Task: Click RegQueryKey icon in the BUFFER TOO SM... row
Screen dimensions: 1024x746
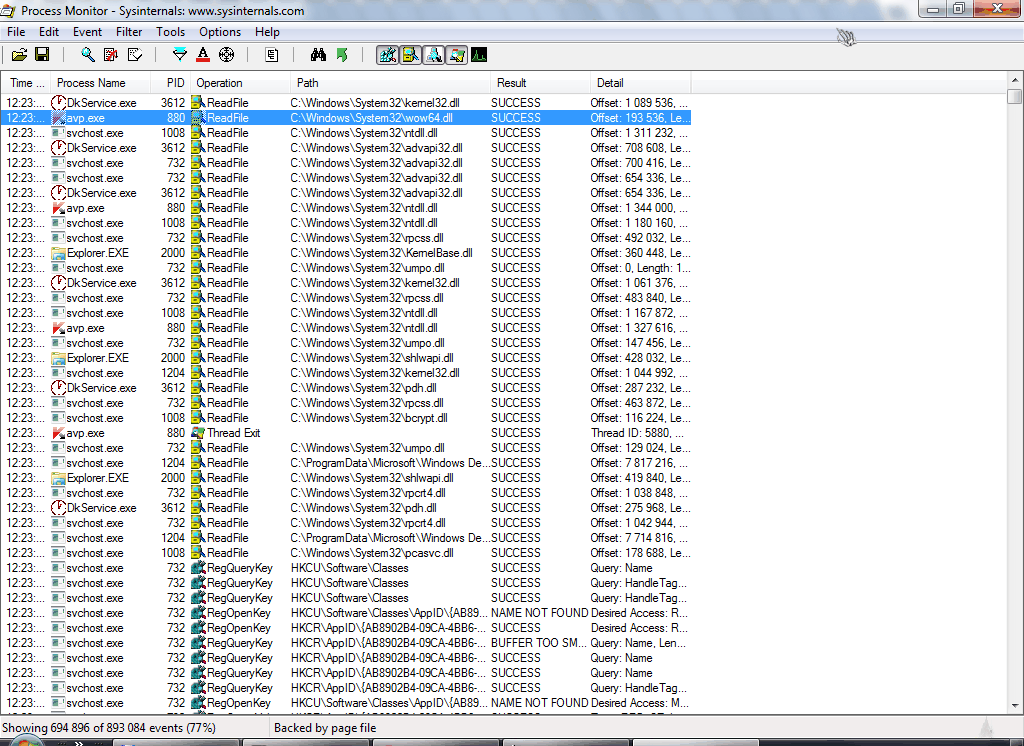Action: [198, 643]
